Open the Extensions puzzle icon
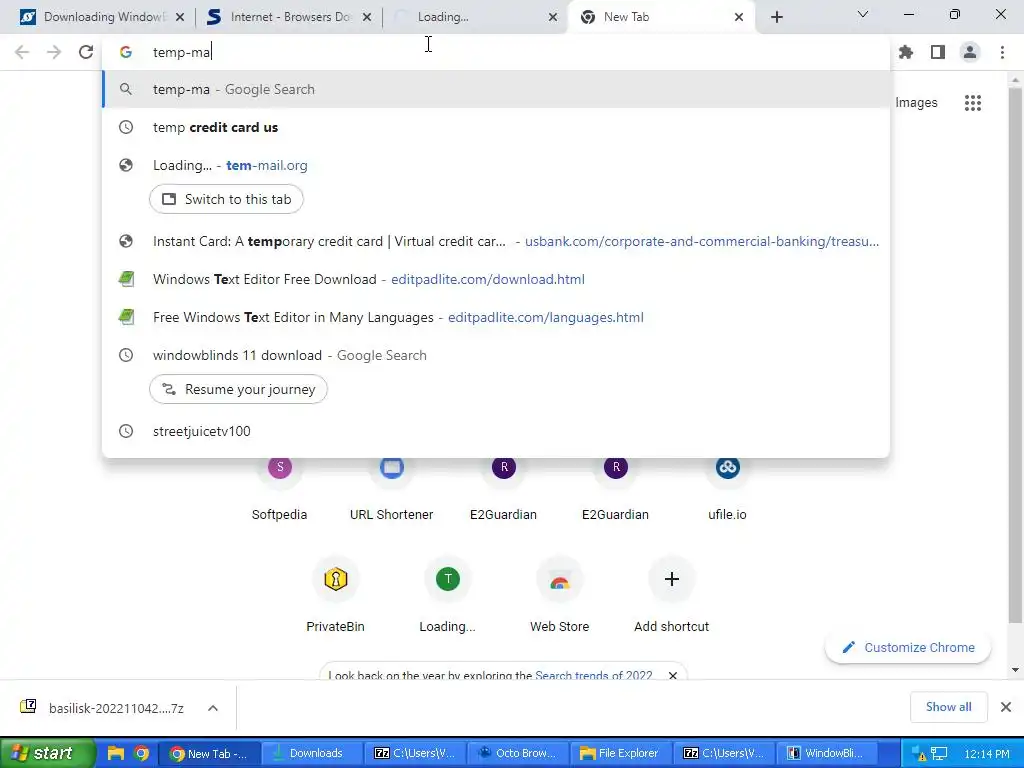Screen dimensions: 1024x768 coord(906,52)
